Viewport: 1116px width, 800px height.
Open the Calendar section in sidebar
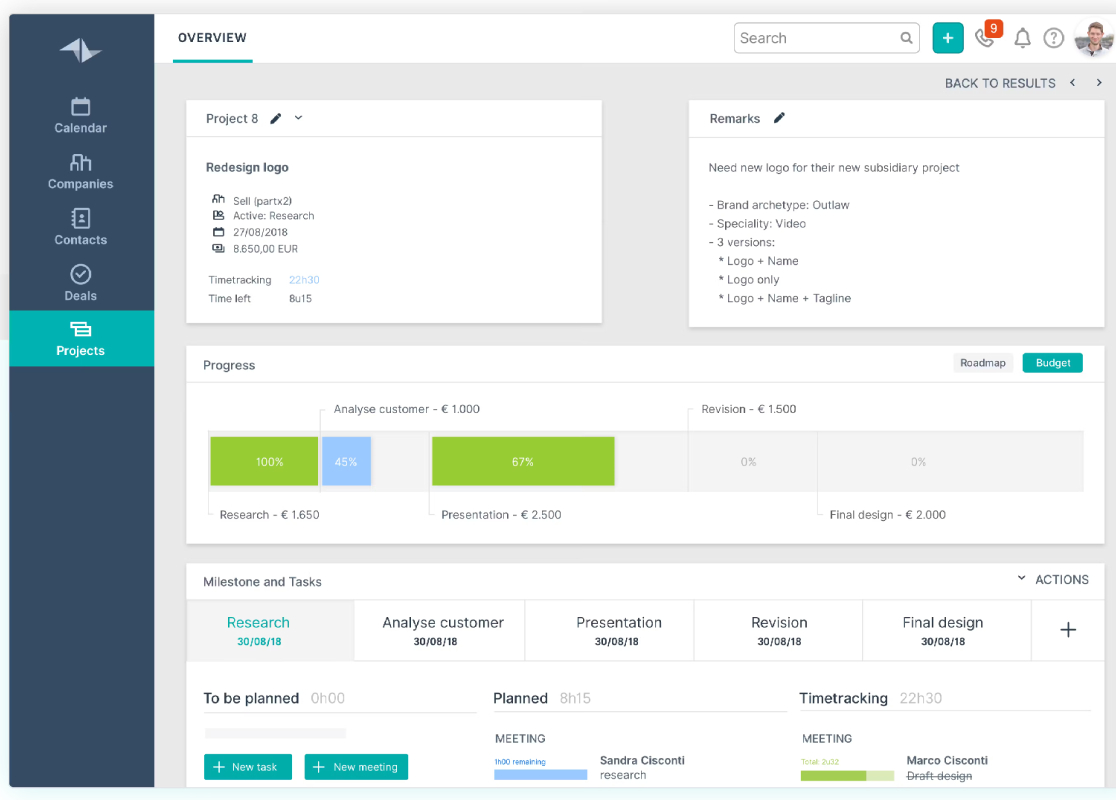tap(80, 115)
